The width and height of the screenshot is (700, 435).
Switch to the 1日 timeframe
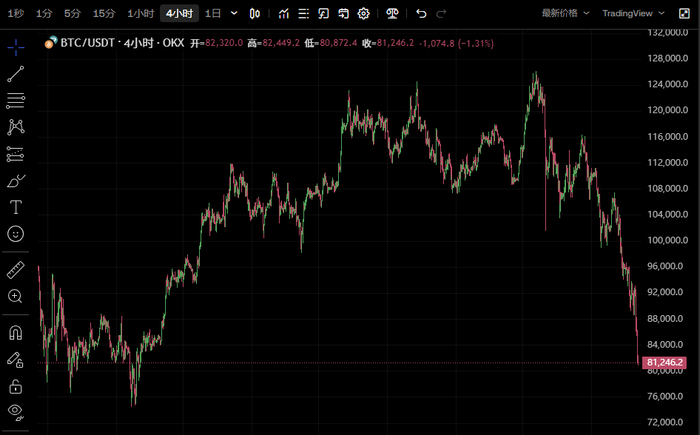pyautogui.click(x=212, y=14)
